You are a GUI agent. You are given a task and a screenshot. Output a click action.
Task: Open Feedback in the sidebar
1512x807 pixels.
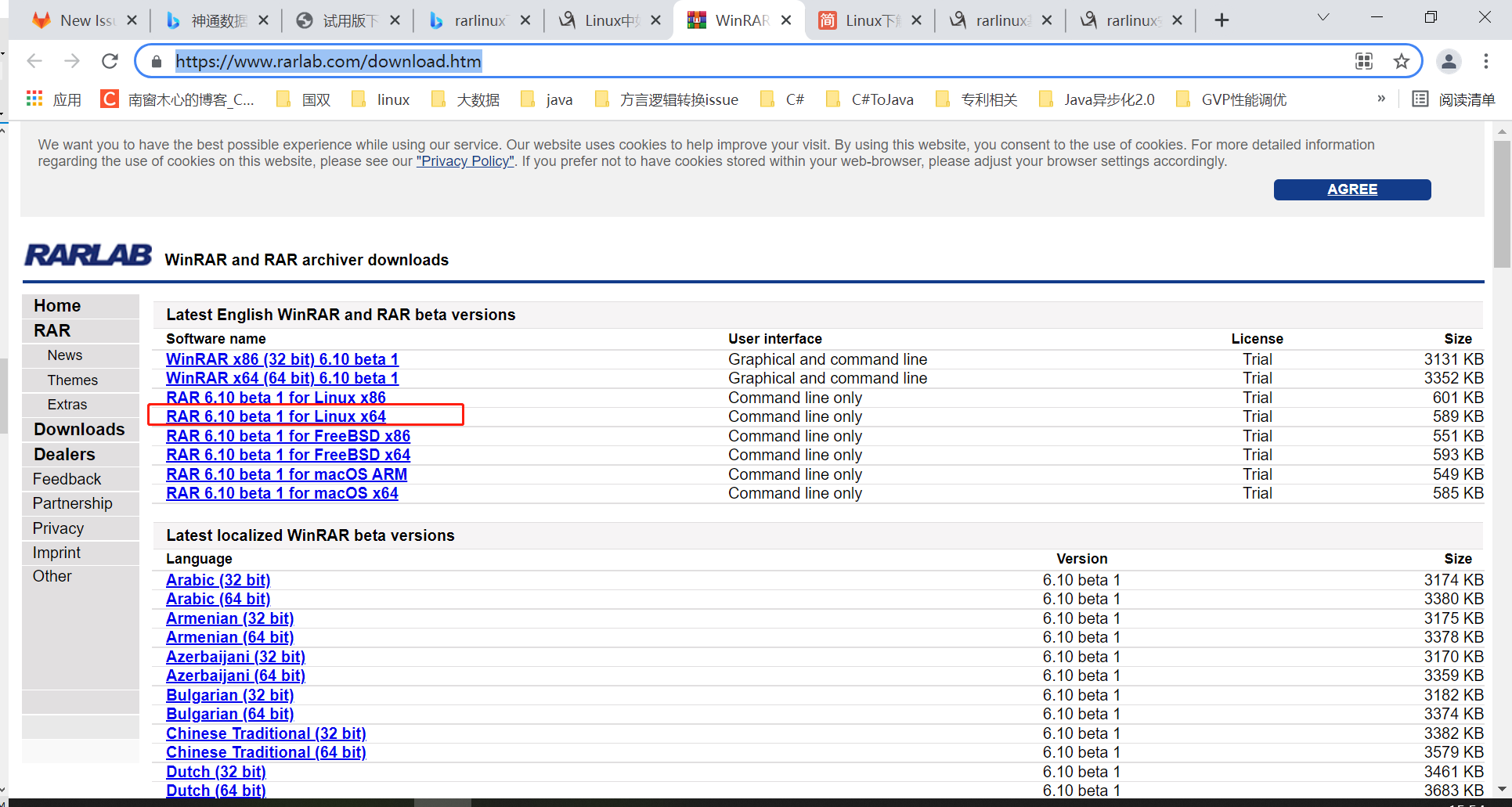click(67, 479)
